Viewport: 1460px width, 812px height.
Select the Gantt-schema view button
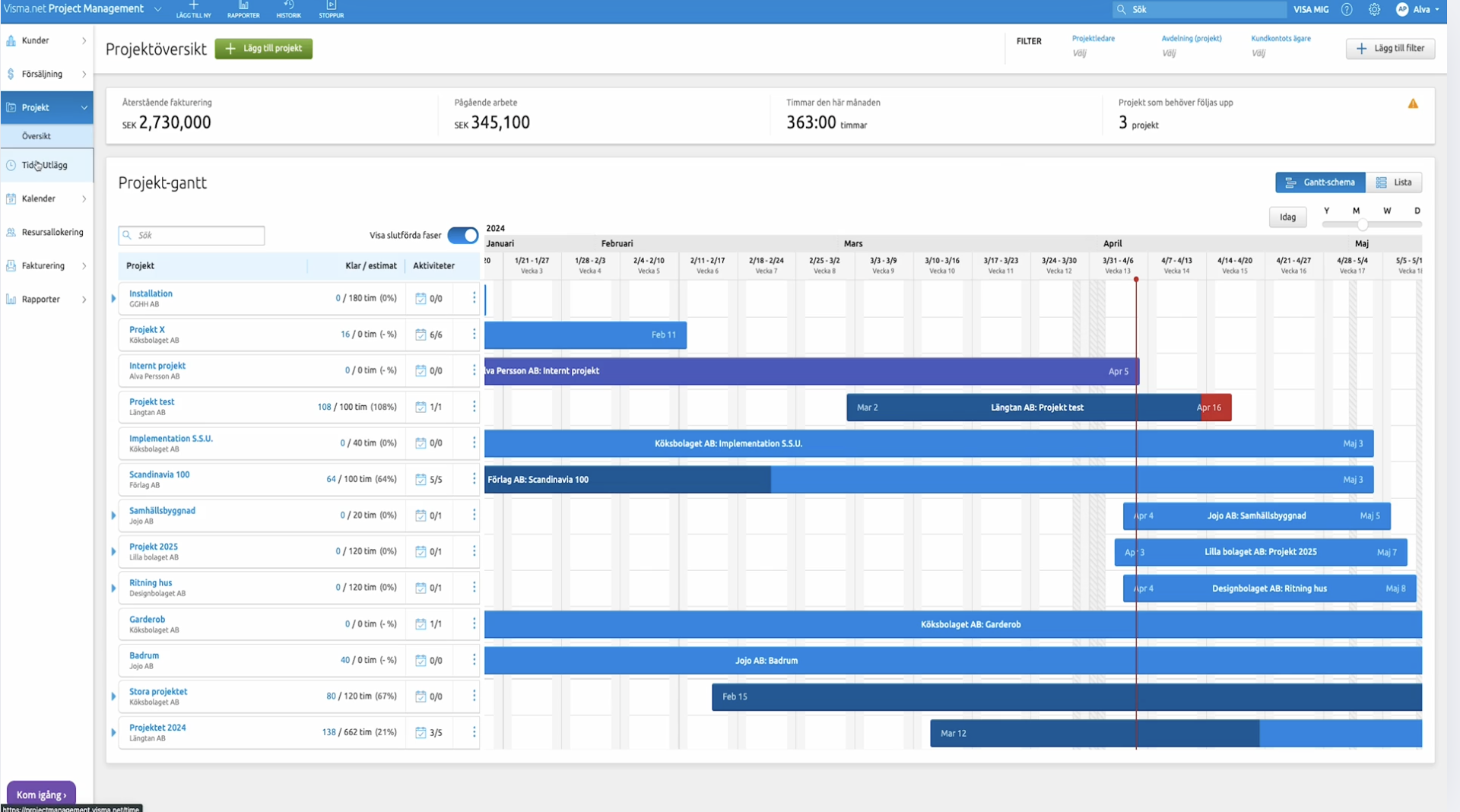pyautogui.click(x=1320, y=182)
